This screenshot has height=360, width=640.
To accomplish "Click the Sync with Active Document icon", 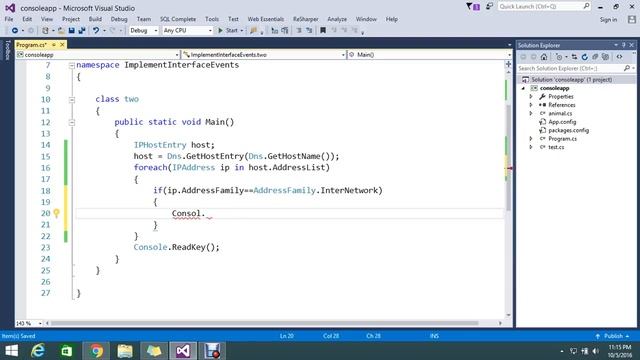I will pos(574,57).
